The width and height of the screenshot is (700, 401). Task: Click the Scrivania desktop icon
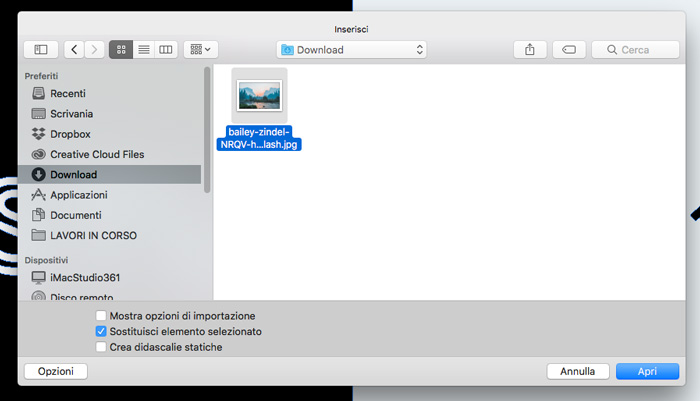pyautogui.click(x=38, y=113)
